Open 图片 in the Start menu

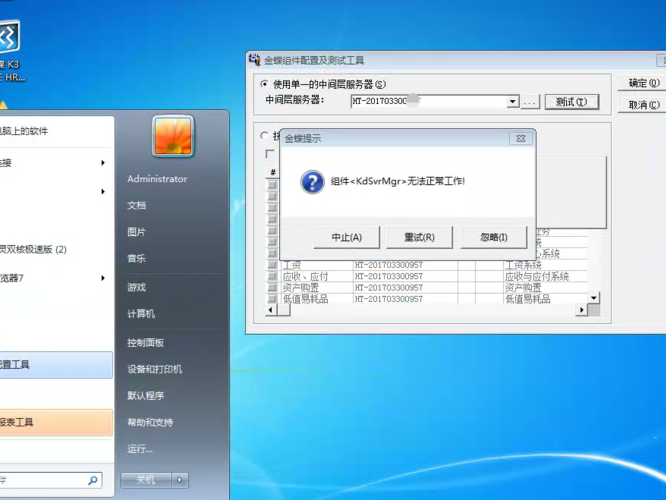coord(137,232)
